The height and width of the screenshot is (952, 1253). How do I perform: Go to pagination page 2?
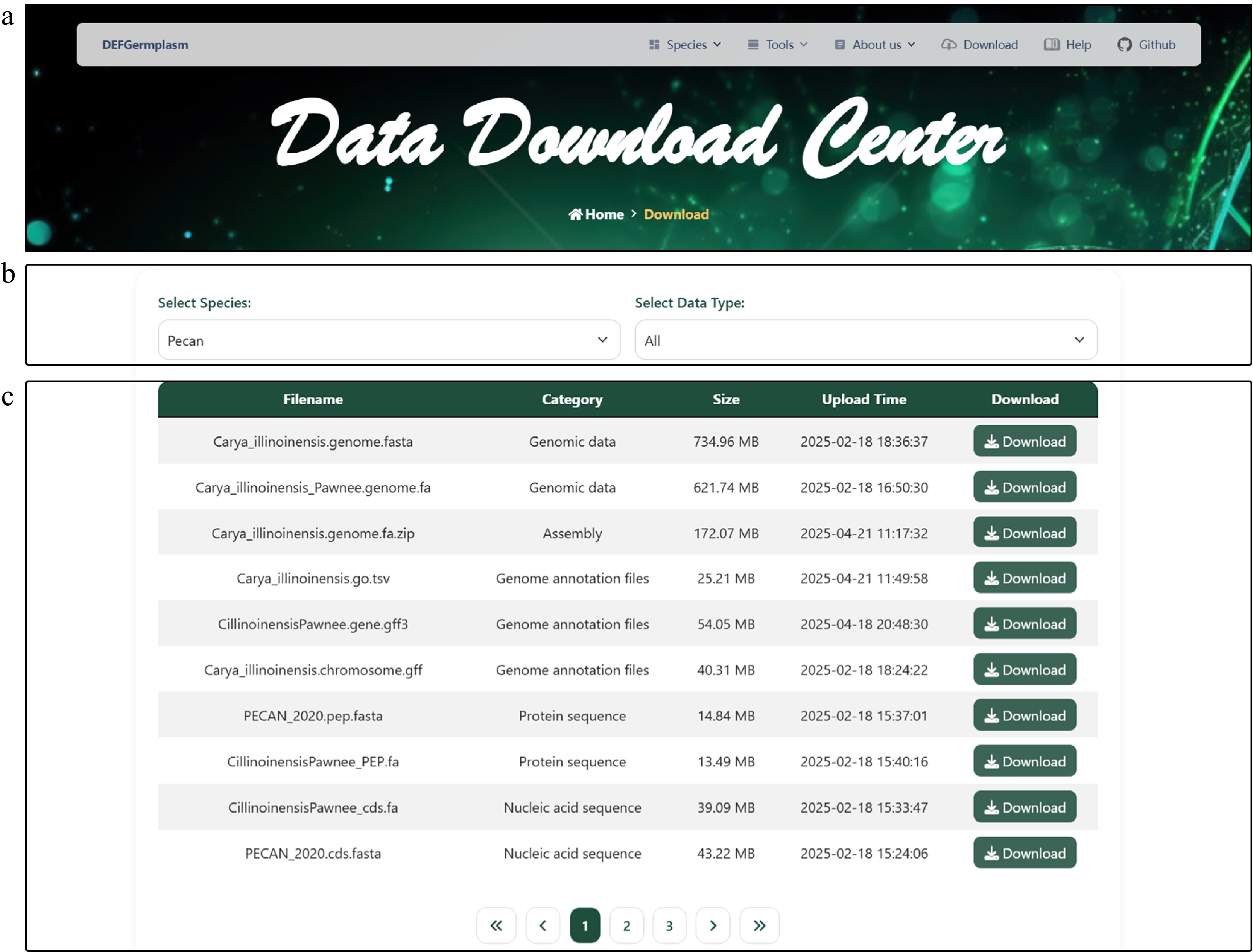(x=626, y=925)
